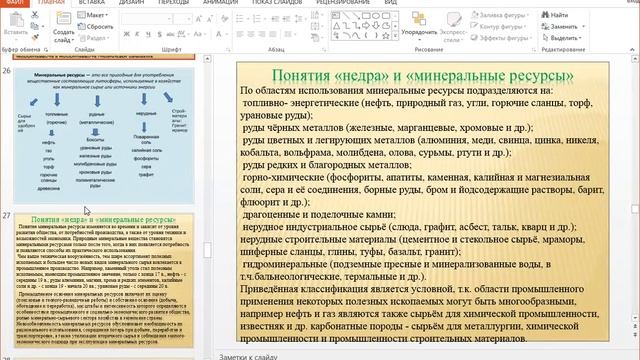The image size is (640, 360).
Task: Open the Заливка фигуры dropdown
Action: coord(500,15)
